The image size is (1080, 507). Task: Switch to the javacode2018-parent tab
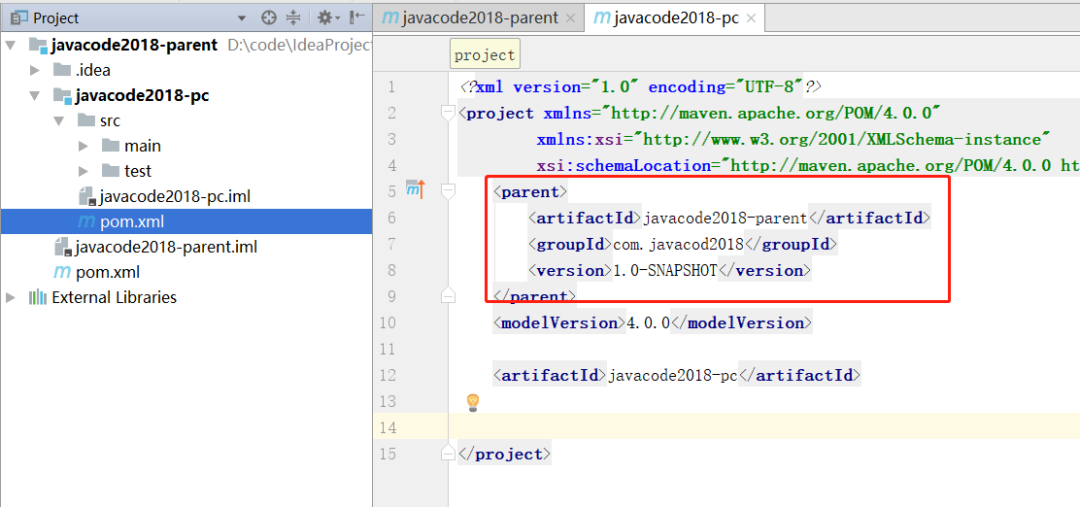point(470,18)
